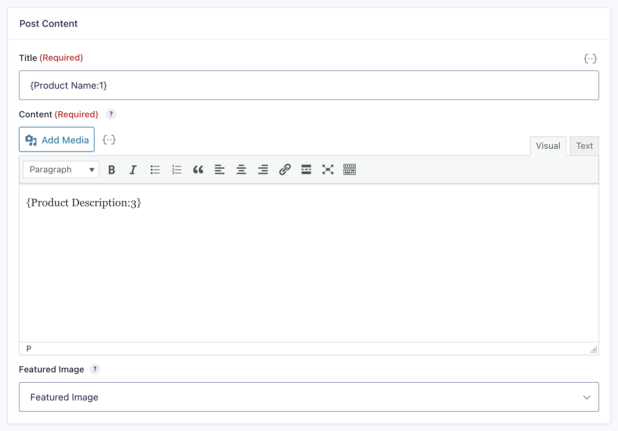Align text right
Image resolution: width=618 pixels, height=431 pixels.
point(263,170)
